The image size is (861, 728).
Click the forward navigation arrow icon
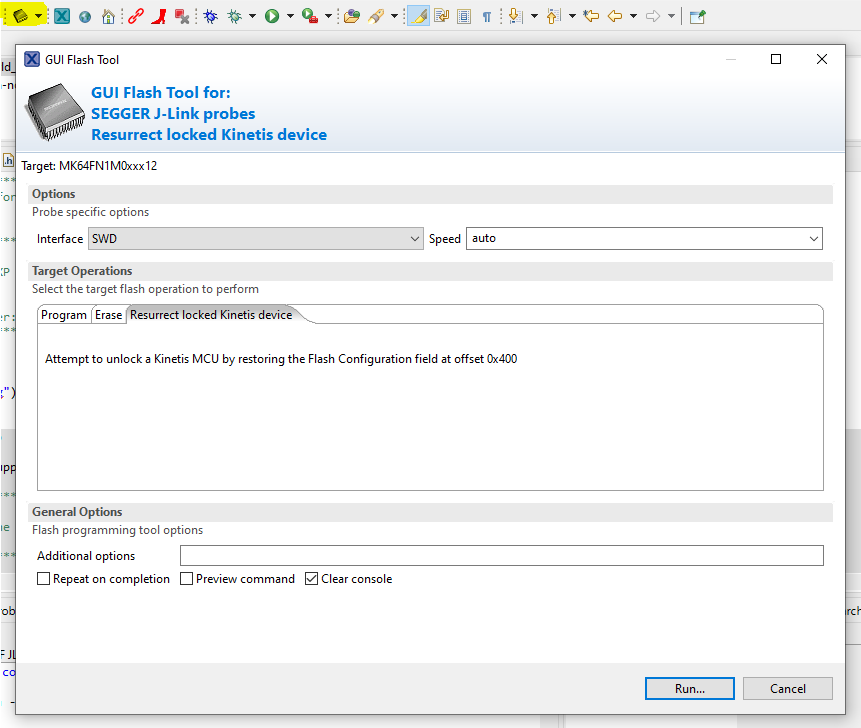[653, 16]
